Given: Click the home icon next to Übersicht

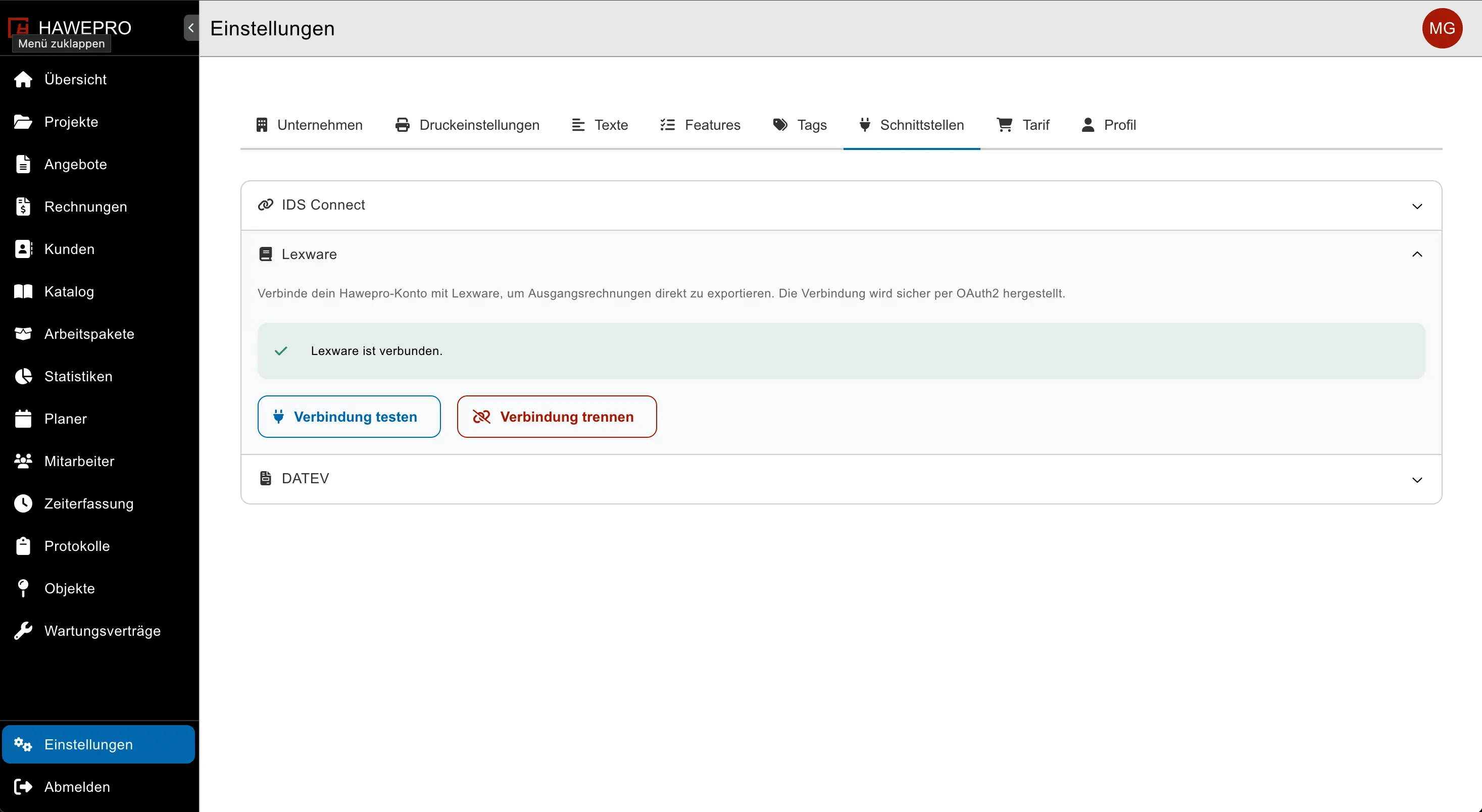Looking at the screenshot, I should coord(23,79).
